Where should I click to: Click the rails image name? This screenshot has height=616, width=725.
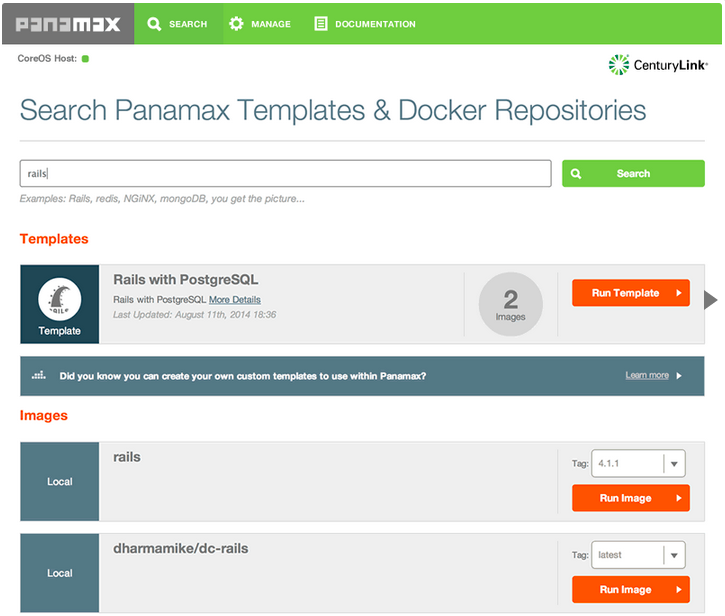coord(127,457)
